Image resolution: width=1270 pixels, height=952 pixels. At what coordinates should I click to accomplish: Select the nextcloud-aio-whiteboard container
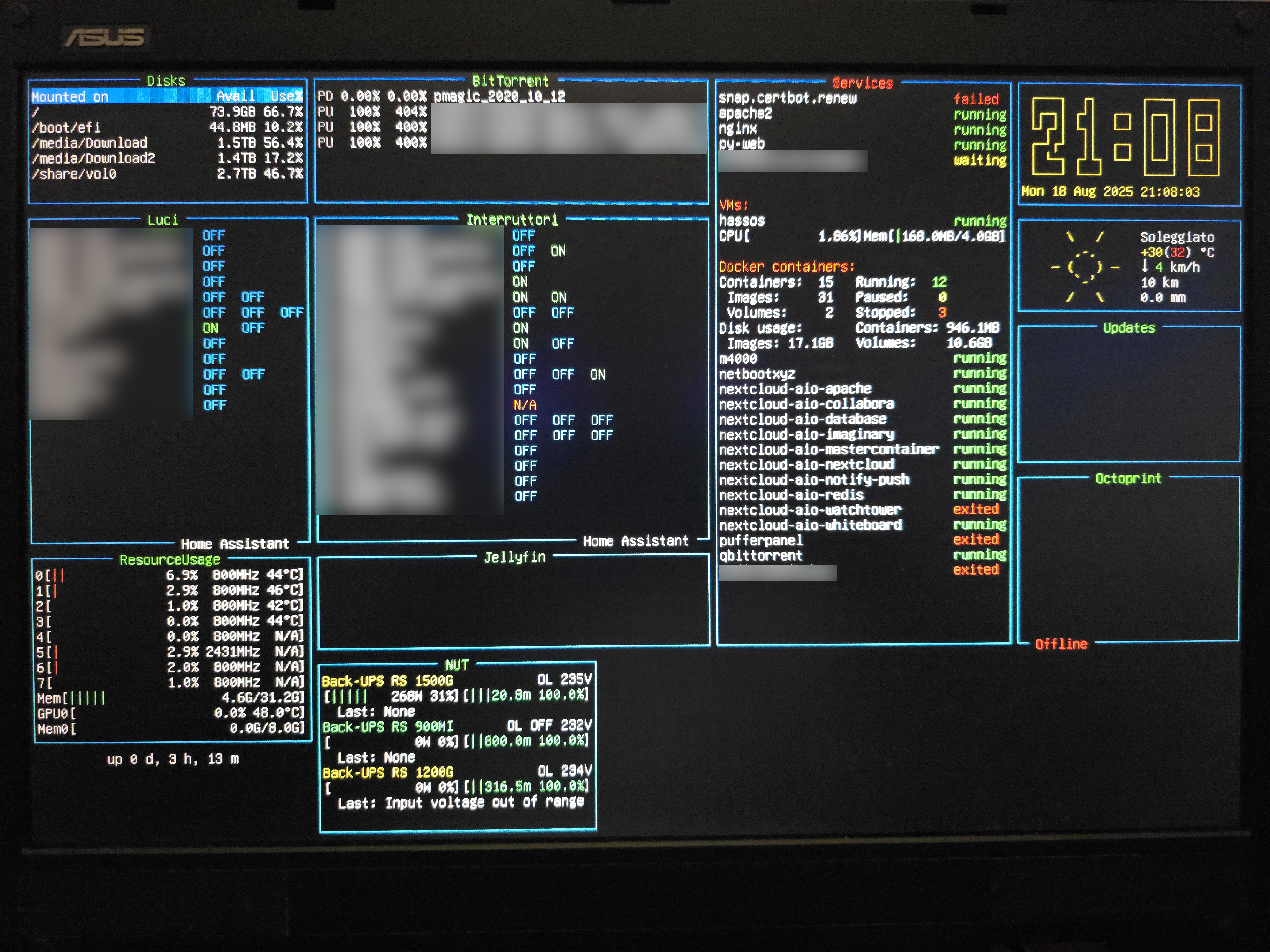862,525
